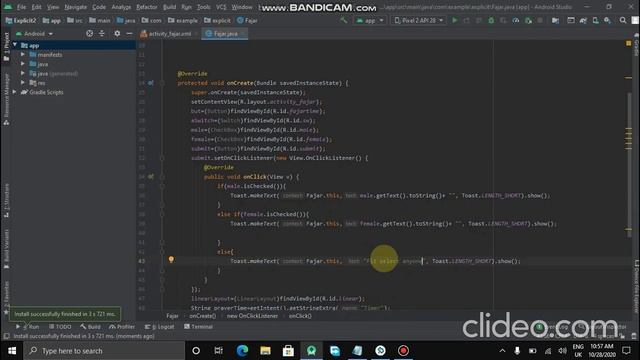Click the Windows Start button

tap(12, 351)
